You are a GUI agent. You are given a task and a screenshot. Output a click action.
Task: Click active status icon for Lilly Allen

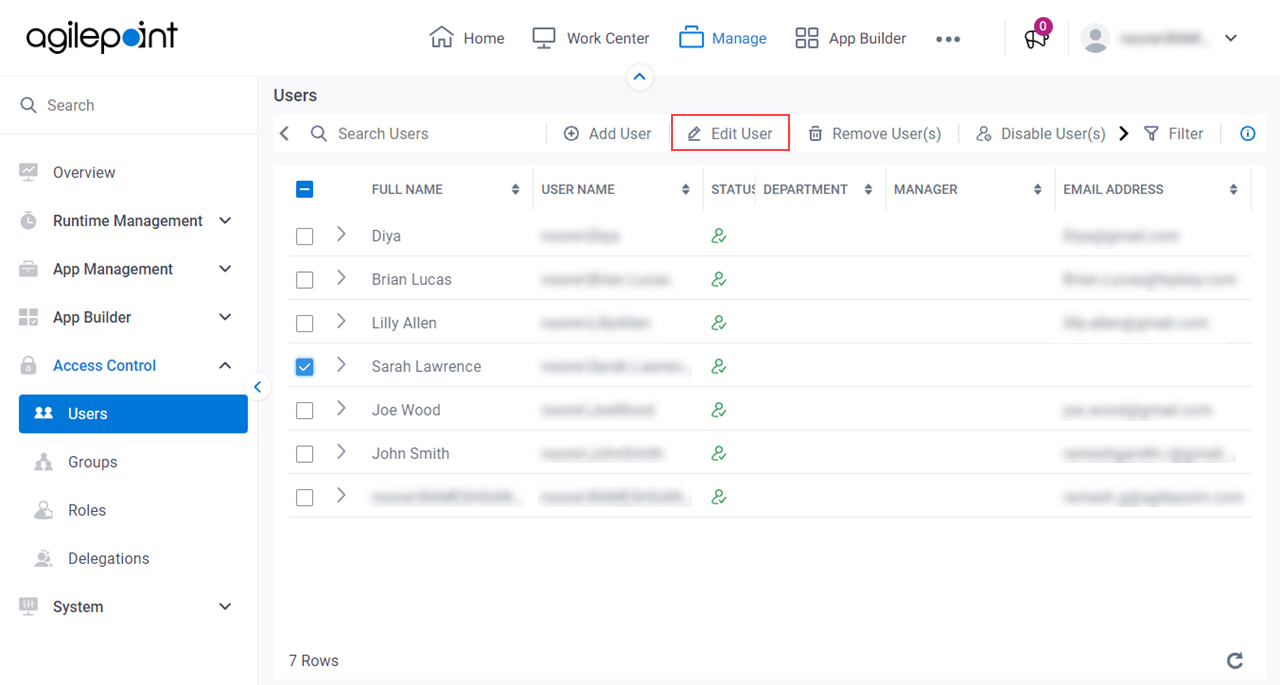click(x=718, y=323)
